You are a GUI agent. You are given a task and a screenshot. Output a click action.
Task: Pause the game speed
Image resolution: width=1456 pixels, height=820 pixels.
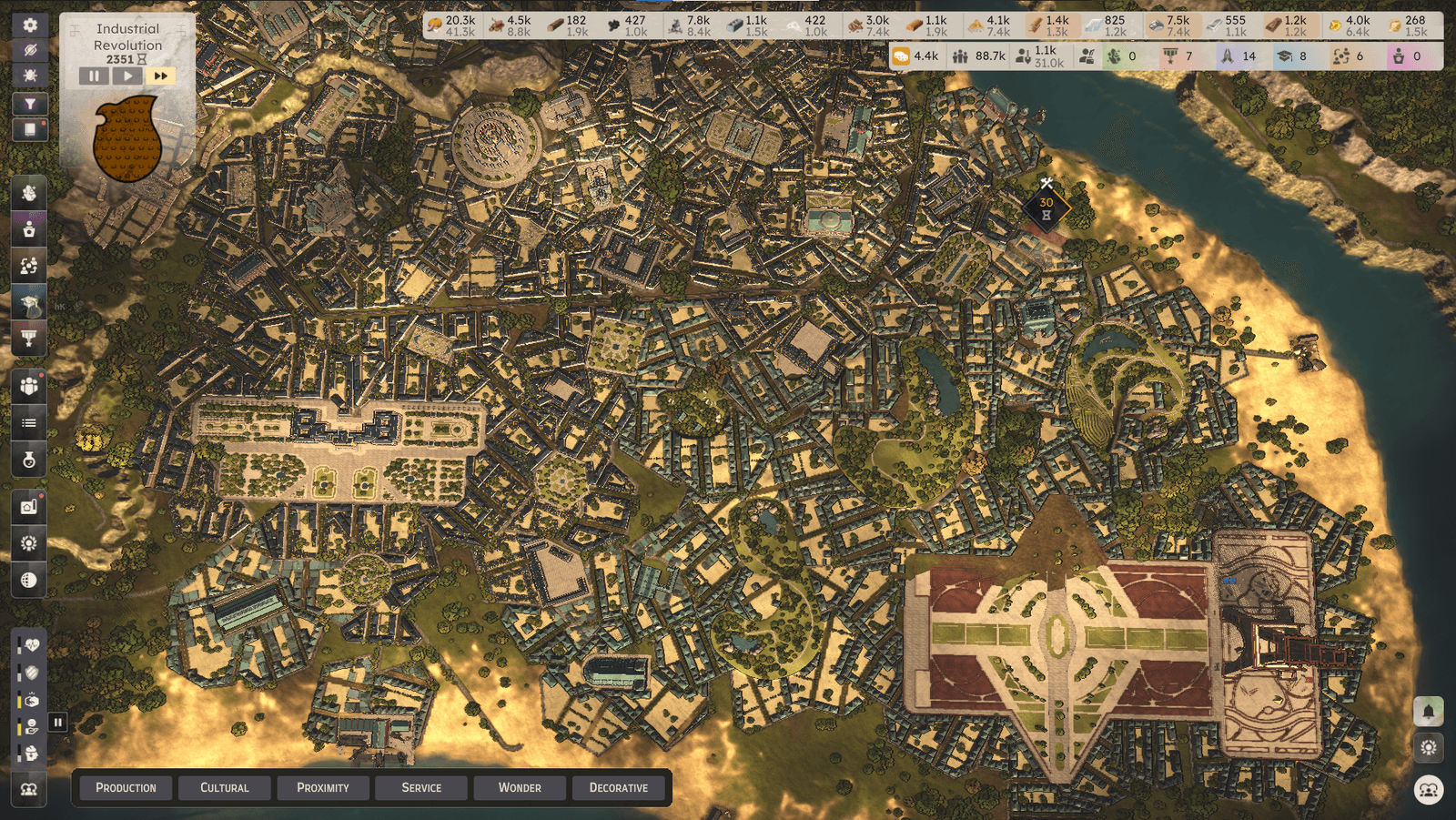[94, 76]
